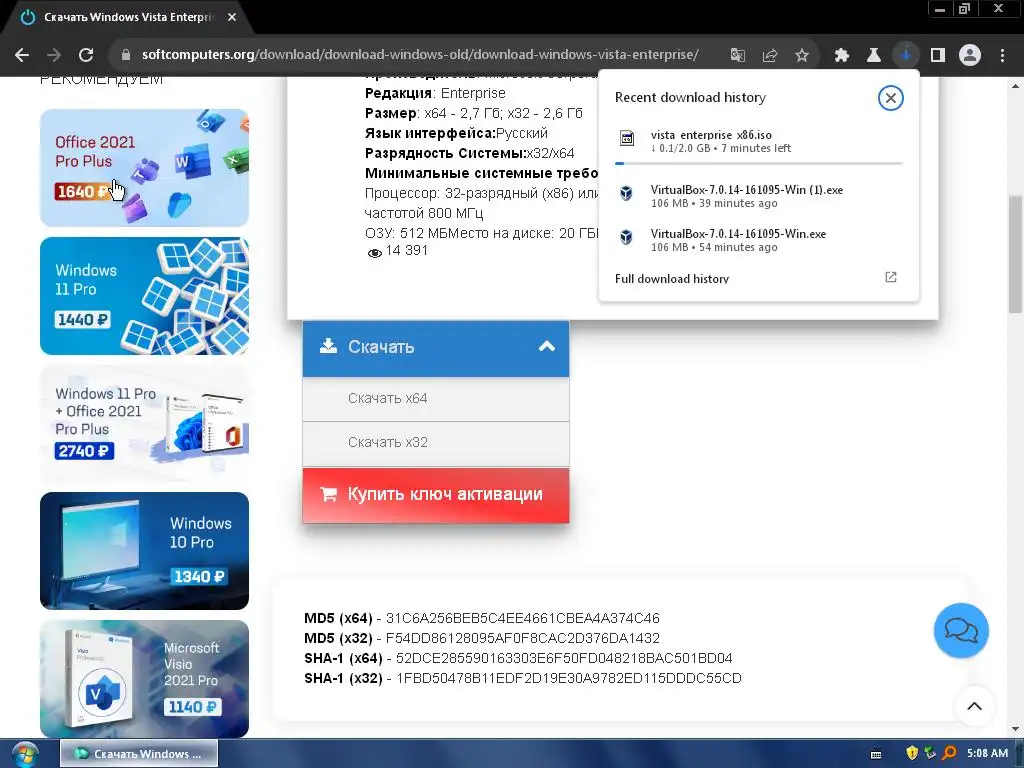Open Chrome Labs flask icon
This screenshot has height=768, width=1024.
tap(873, 55)
